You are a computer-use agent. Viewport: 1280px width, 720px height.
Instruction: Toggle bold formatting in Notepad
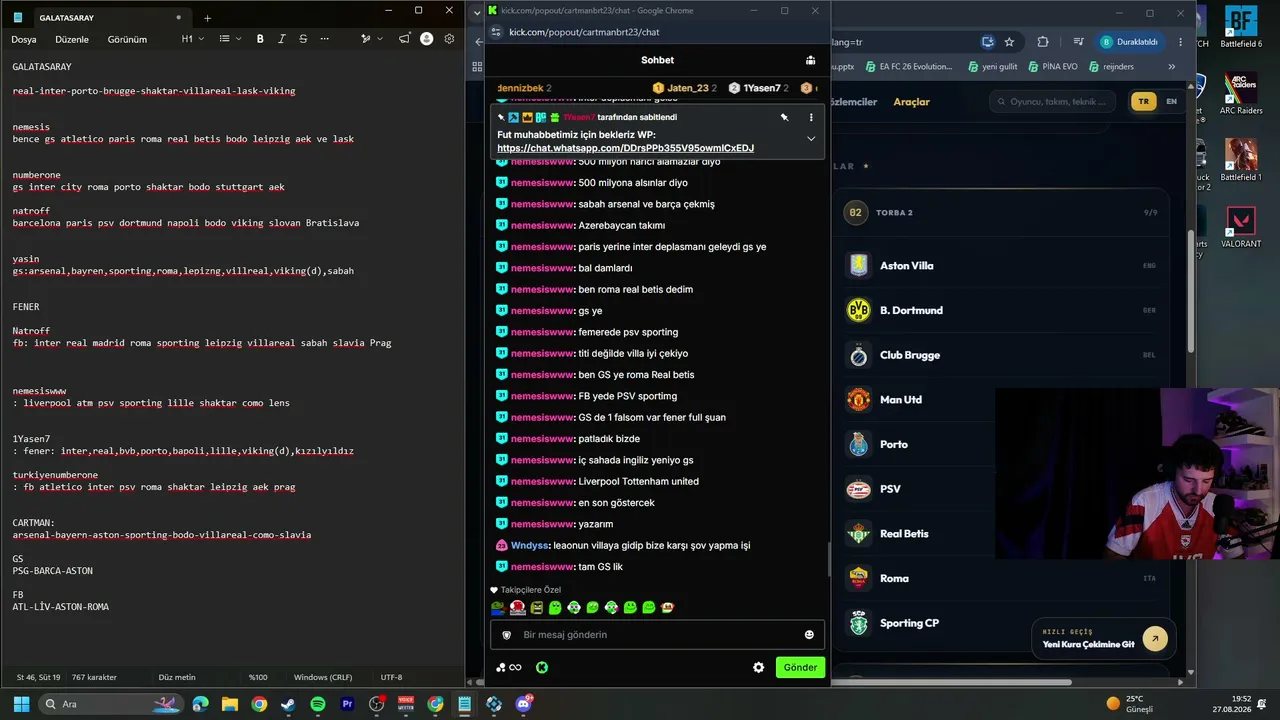[260, 39]
